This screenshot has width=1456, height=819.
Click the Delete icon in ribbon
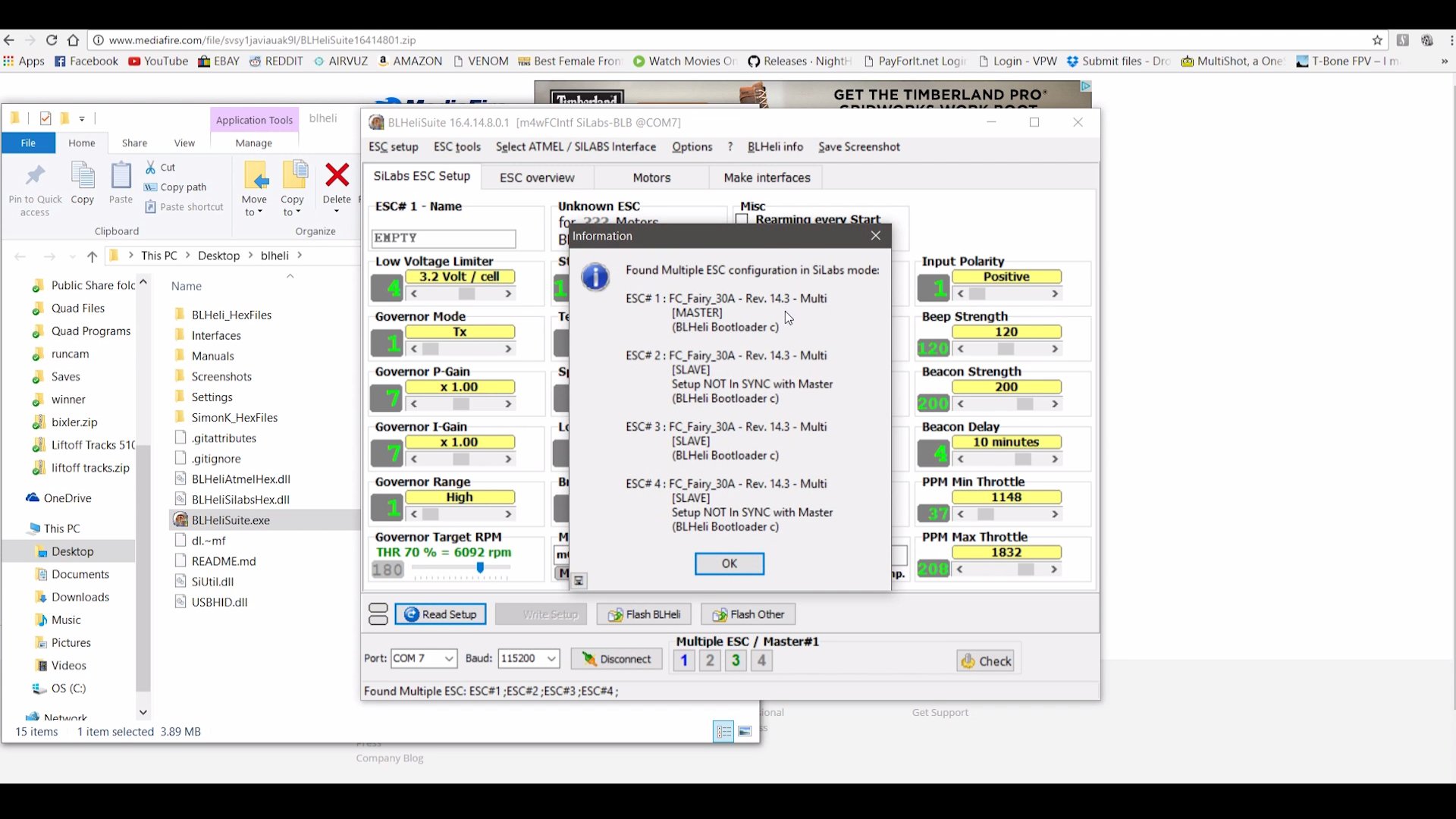tap(337, 177)
